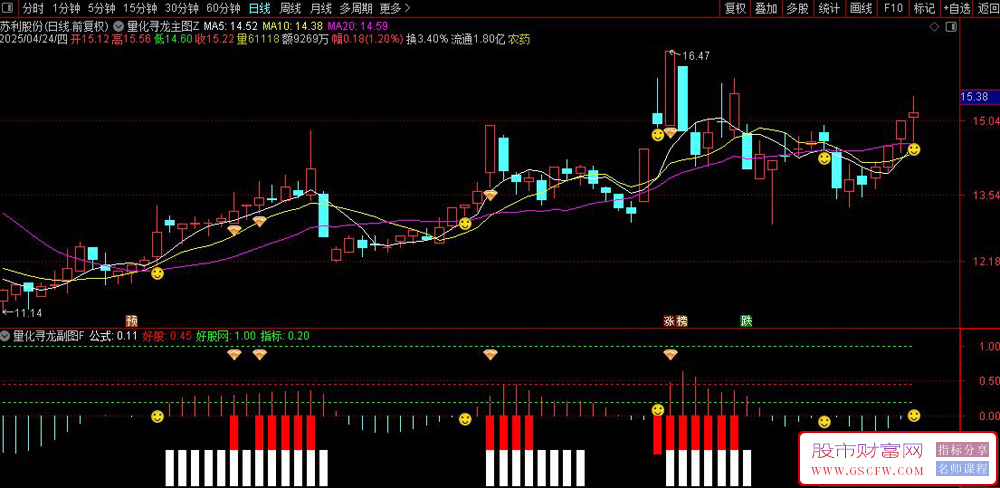Screen dimensions: 1000x488
Task: Click the MA5: 14.52 value
Action: click(233, 27)
